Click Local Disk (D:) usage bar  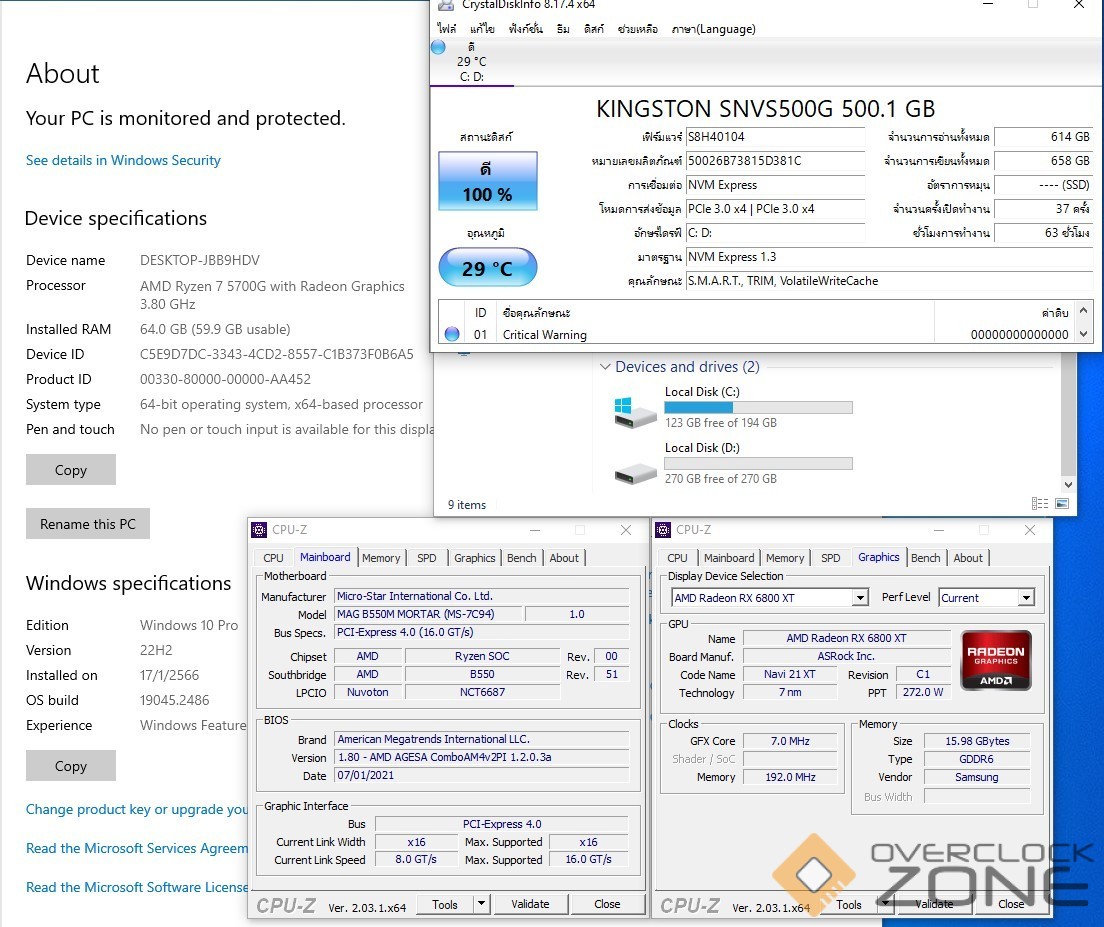coord(758,463)
